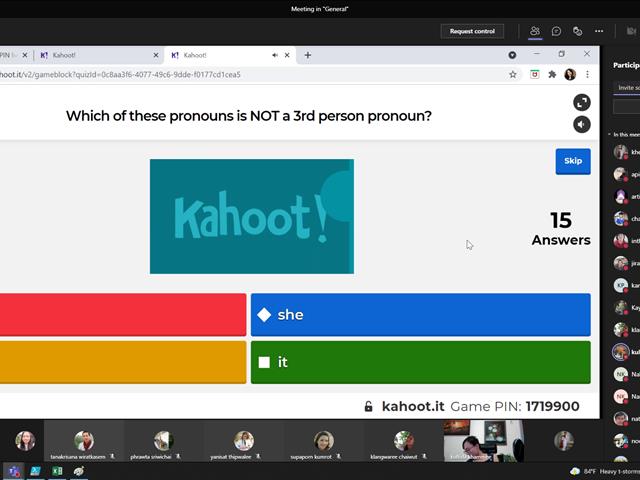640x480 pixels.
Task: Click the kahoot.it address bar URL
Action: click(x=120, y=75)
